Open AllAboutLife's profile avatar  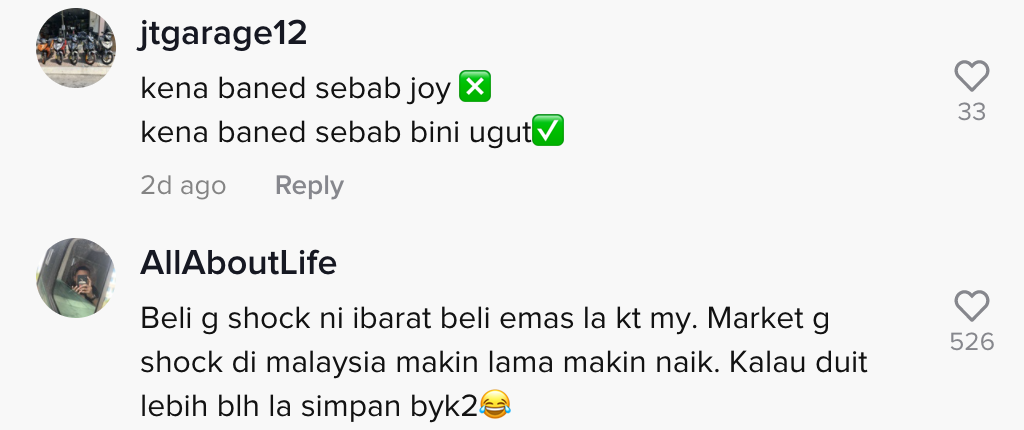tap(76, 278)
